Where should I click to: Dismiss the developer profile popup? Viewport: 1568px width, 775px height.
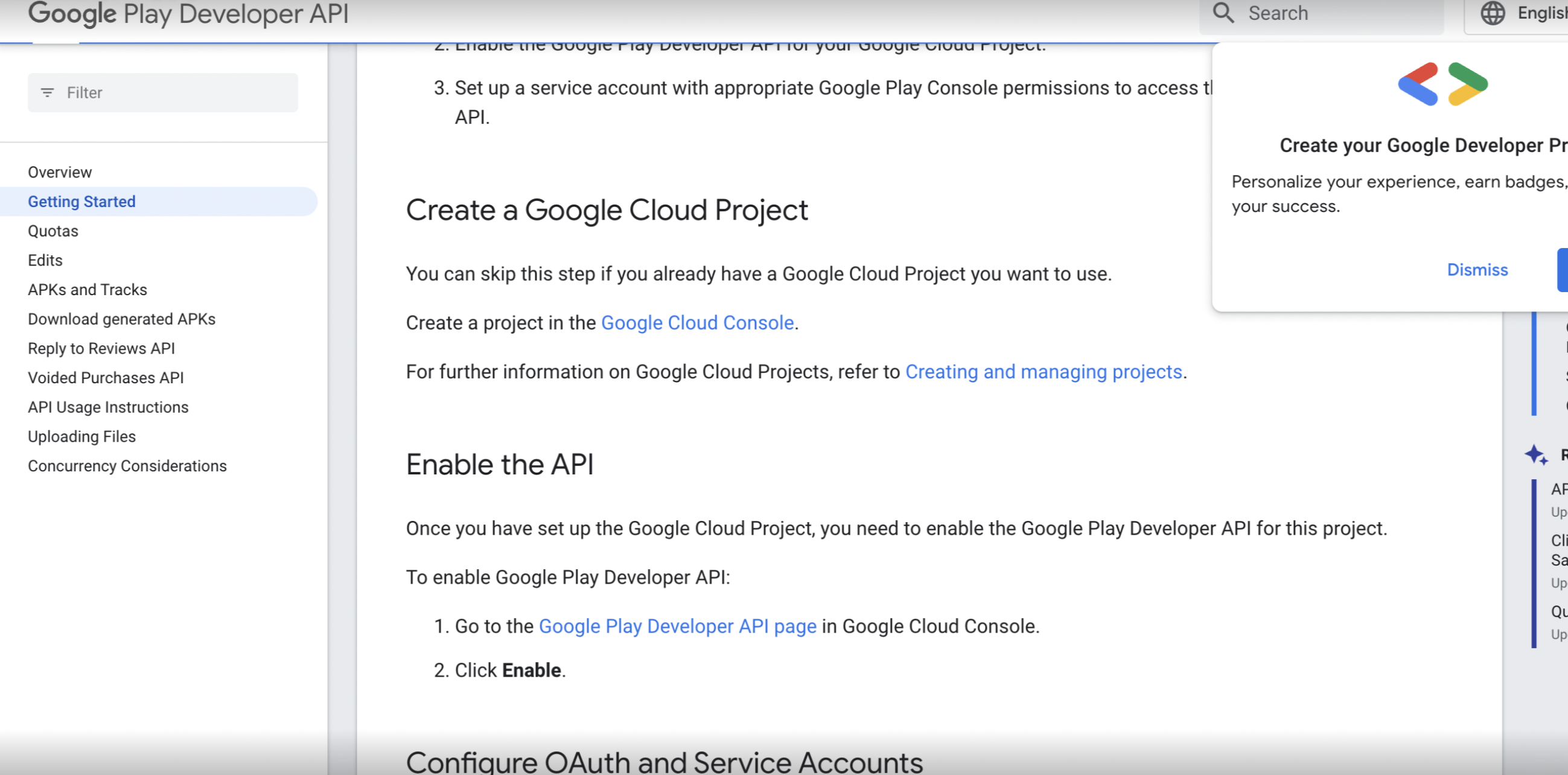point(1477,270)
